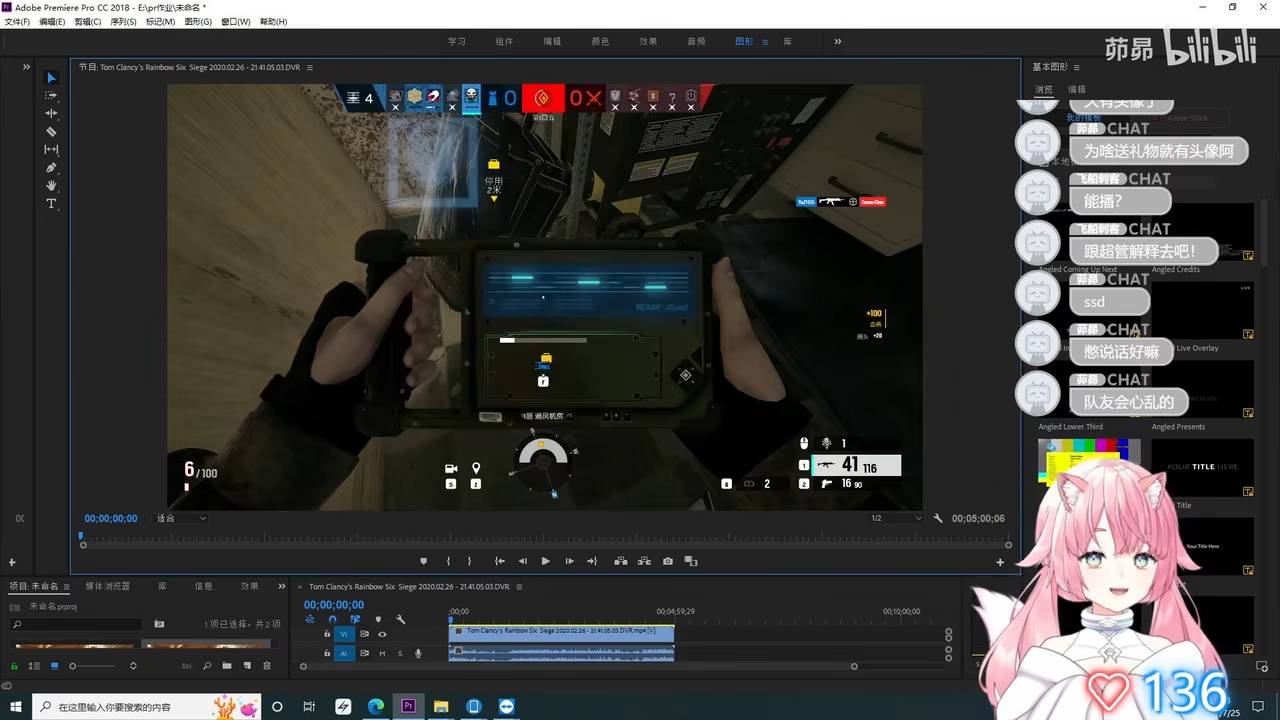The height and width of the screenshot is (720, 1280).
Task: Switch to 音频 workspace
Action: 696,41
